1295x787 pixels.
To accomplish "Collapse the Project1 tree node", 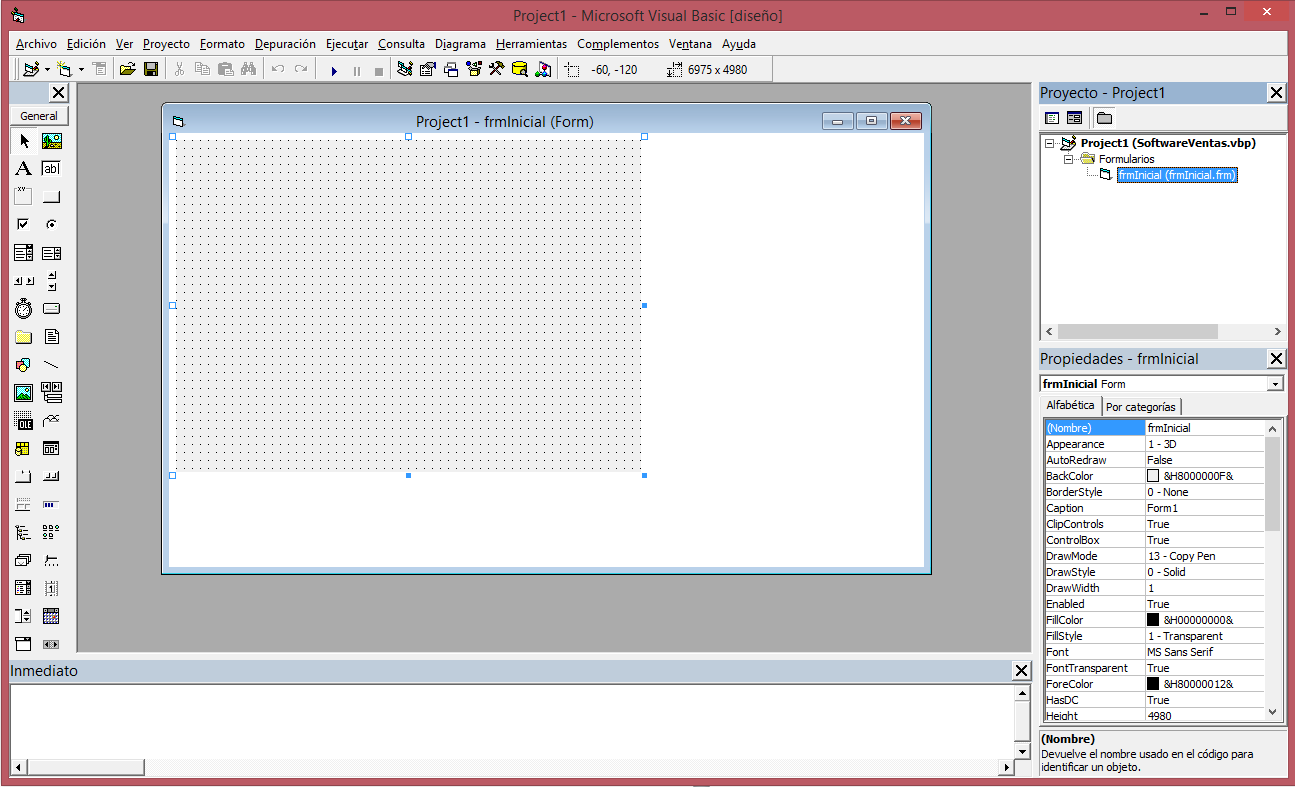I will pos(1050,143).
